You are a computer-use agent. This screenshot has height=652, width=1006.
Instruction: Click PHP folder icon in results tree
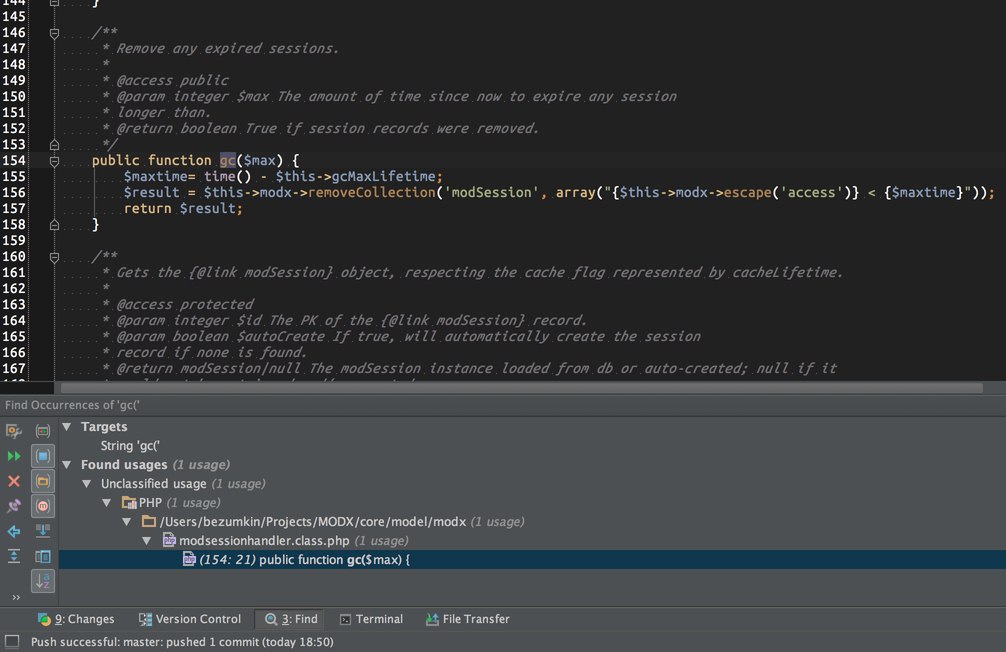pos(130,502)
